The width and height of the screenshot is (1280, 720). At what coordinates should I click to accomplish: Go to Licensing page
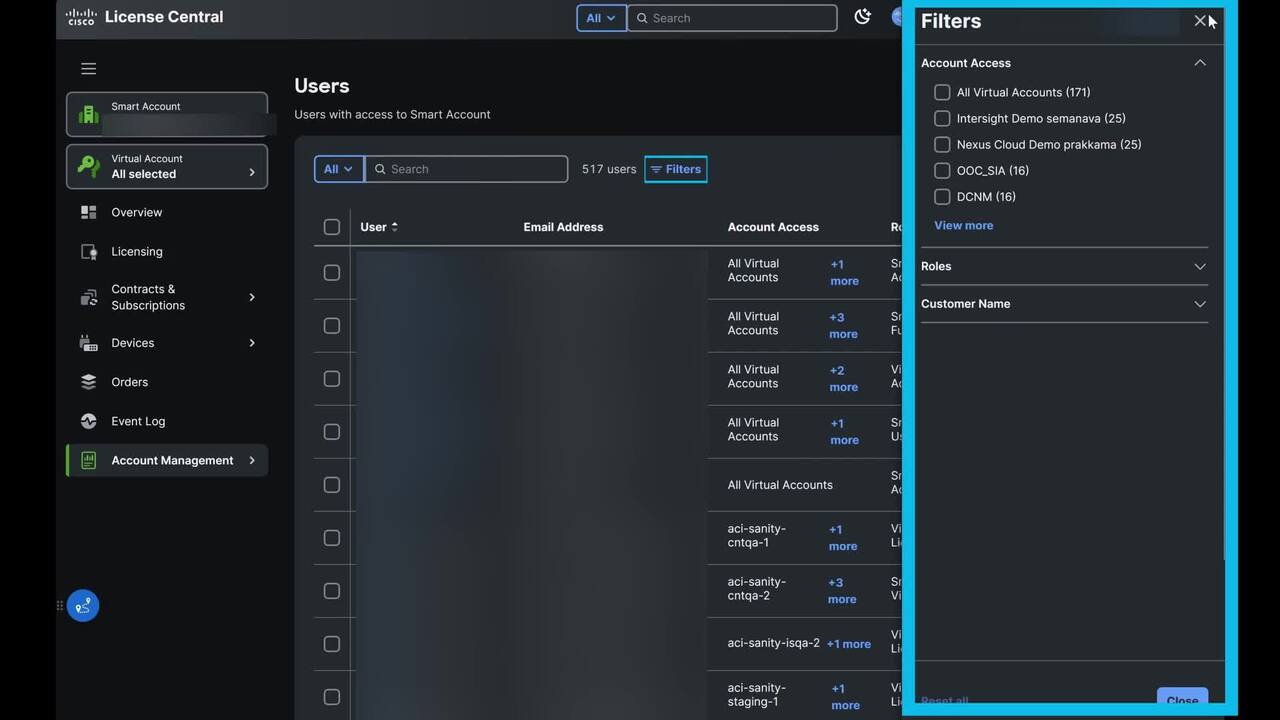pyautogui.click(x=136, y=252)
